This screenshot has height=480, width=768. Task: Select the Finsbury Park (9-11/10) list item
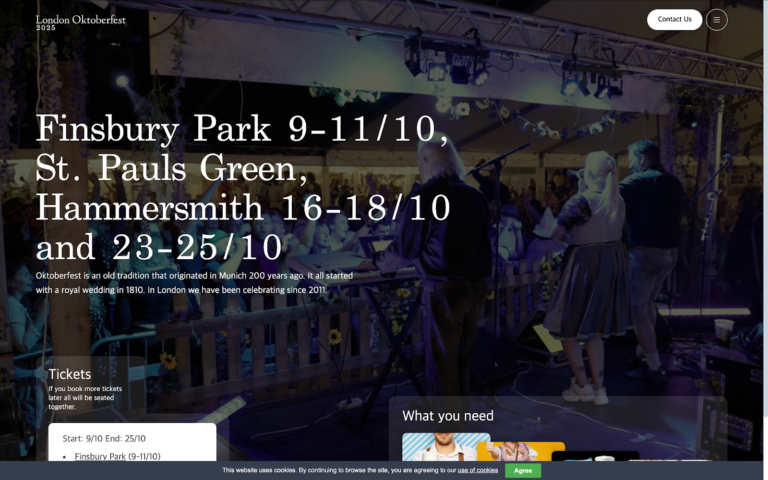117,456
